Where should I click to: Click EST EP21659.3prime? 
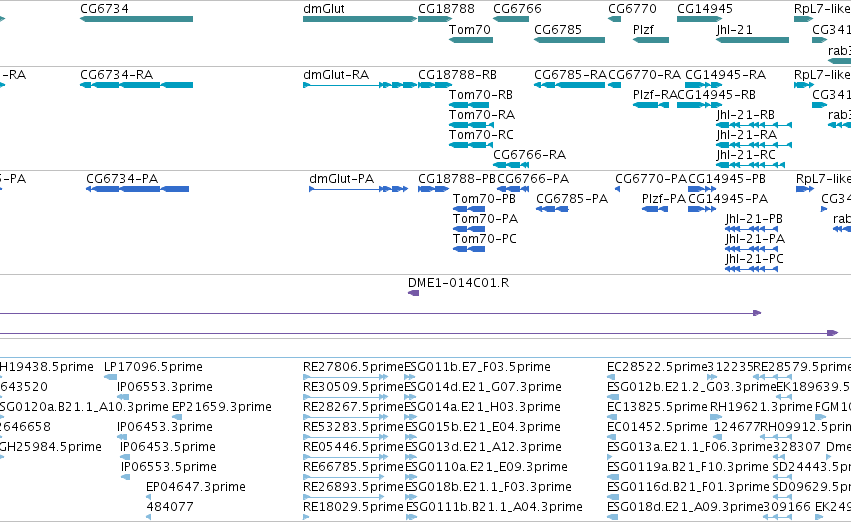tap(221, 408)
